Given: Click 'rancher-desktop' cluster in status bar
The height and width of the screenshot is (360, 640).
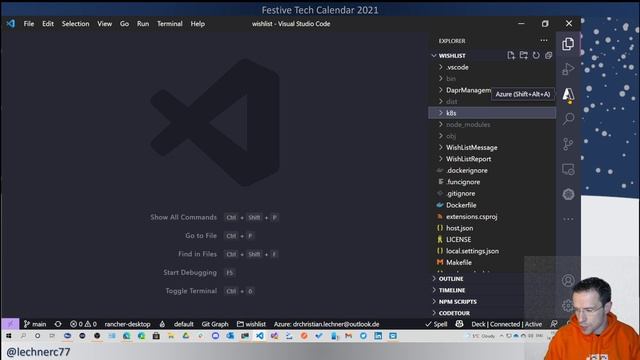Looking at the screenshot, I should pos(127,324).
